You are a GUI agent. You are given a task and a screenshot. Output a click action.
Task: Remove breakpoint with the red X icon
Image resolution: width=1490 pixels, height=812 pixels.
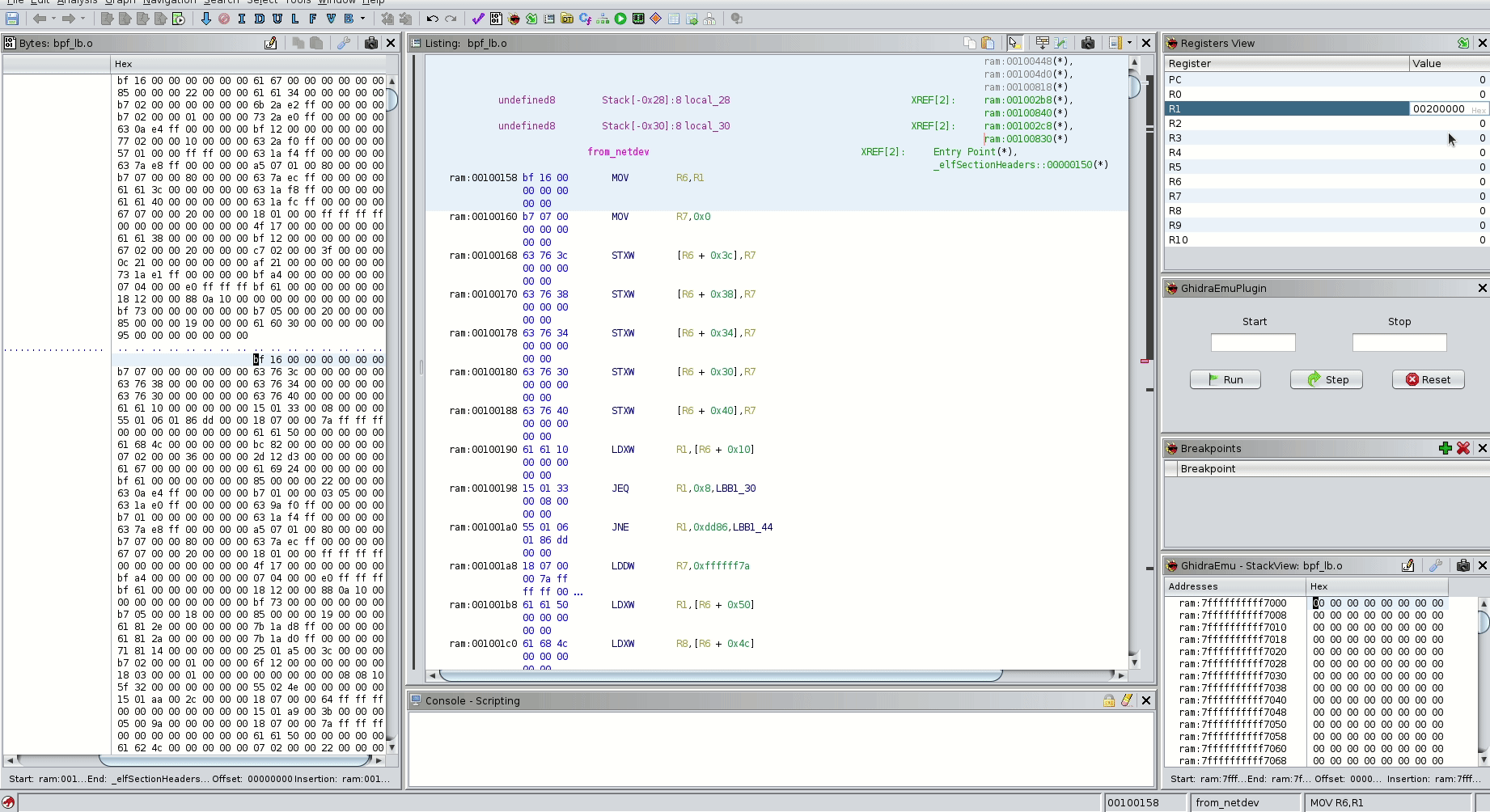tap(1463, 448)
